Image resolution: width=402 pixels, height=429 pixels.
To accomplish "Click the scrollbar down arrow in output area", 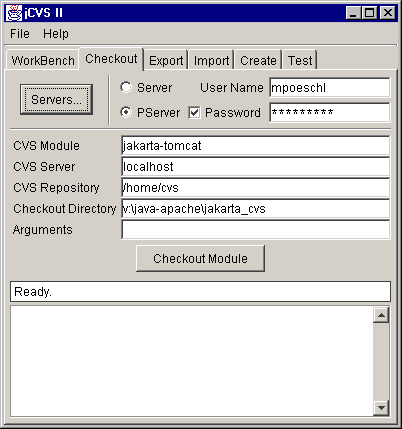I will click(x=381, y=407).
